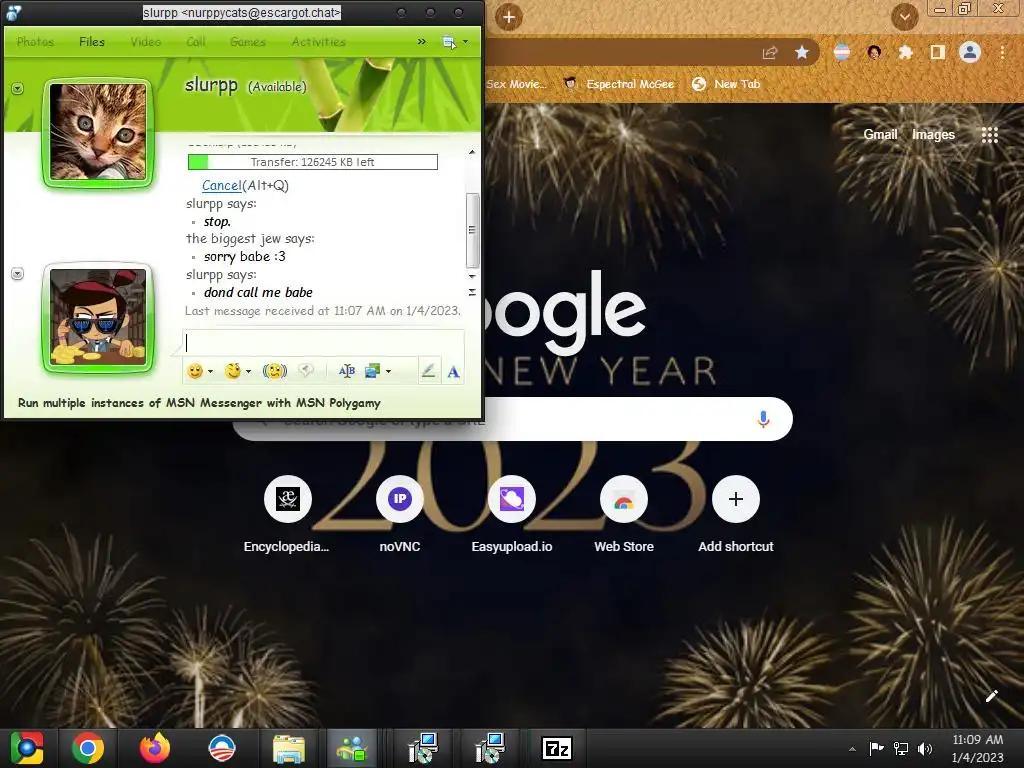Open Chrome's three-dot menu
The width and height of the screenshot is (1024, 768).
point(1002,52)
